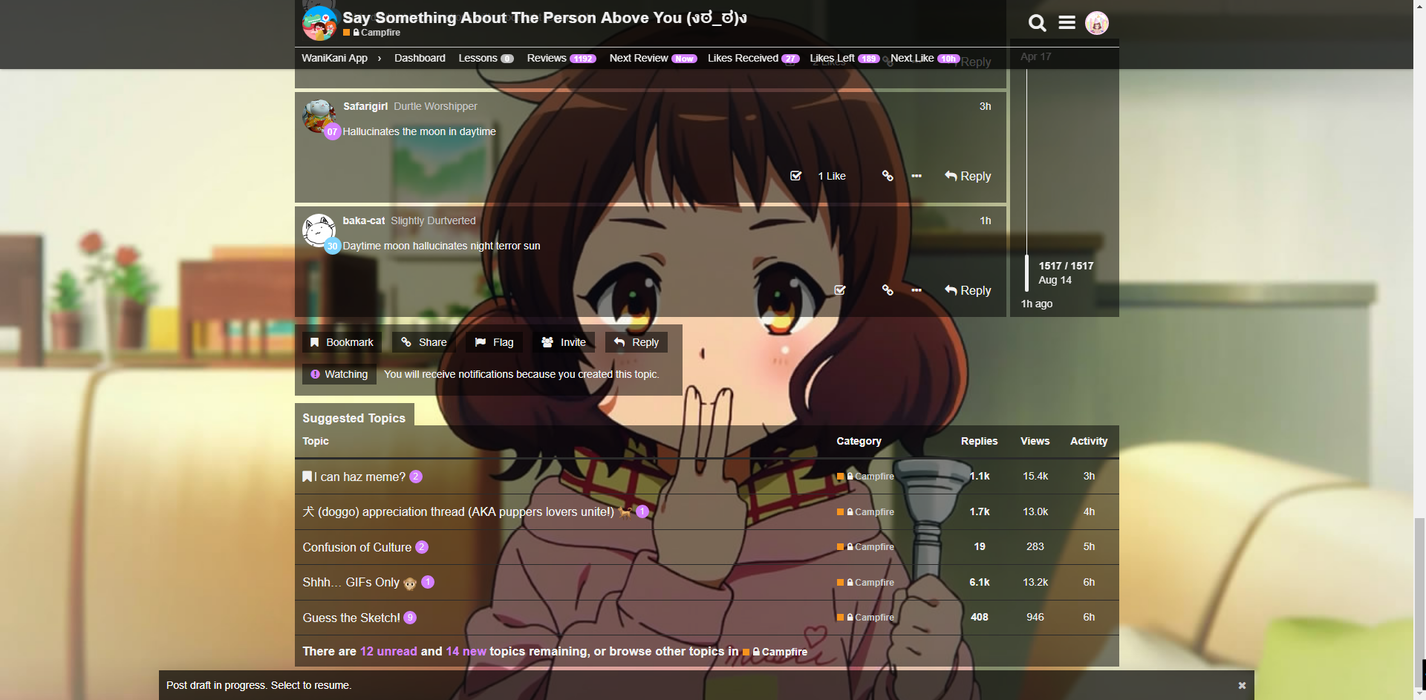The height and width of the screenshot is (700, 1426).
Task: Open 'I can haz meme?' topic
Action: (x=359, y=477)
